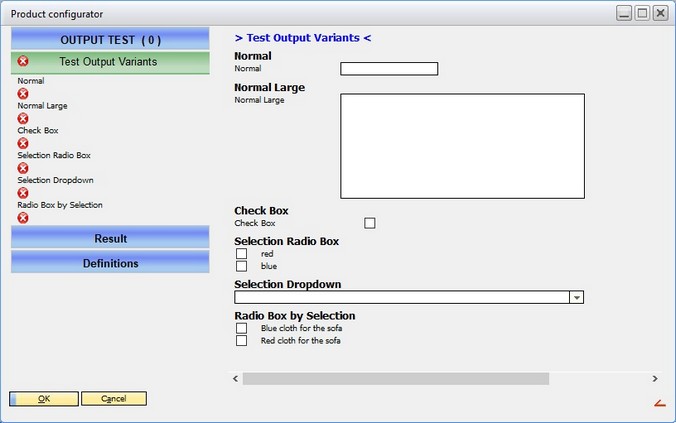
Task: Click the red X icon under Normal
Action: click(x=23, y=93)
